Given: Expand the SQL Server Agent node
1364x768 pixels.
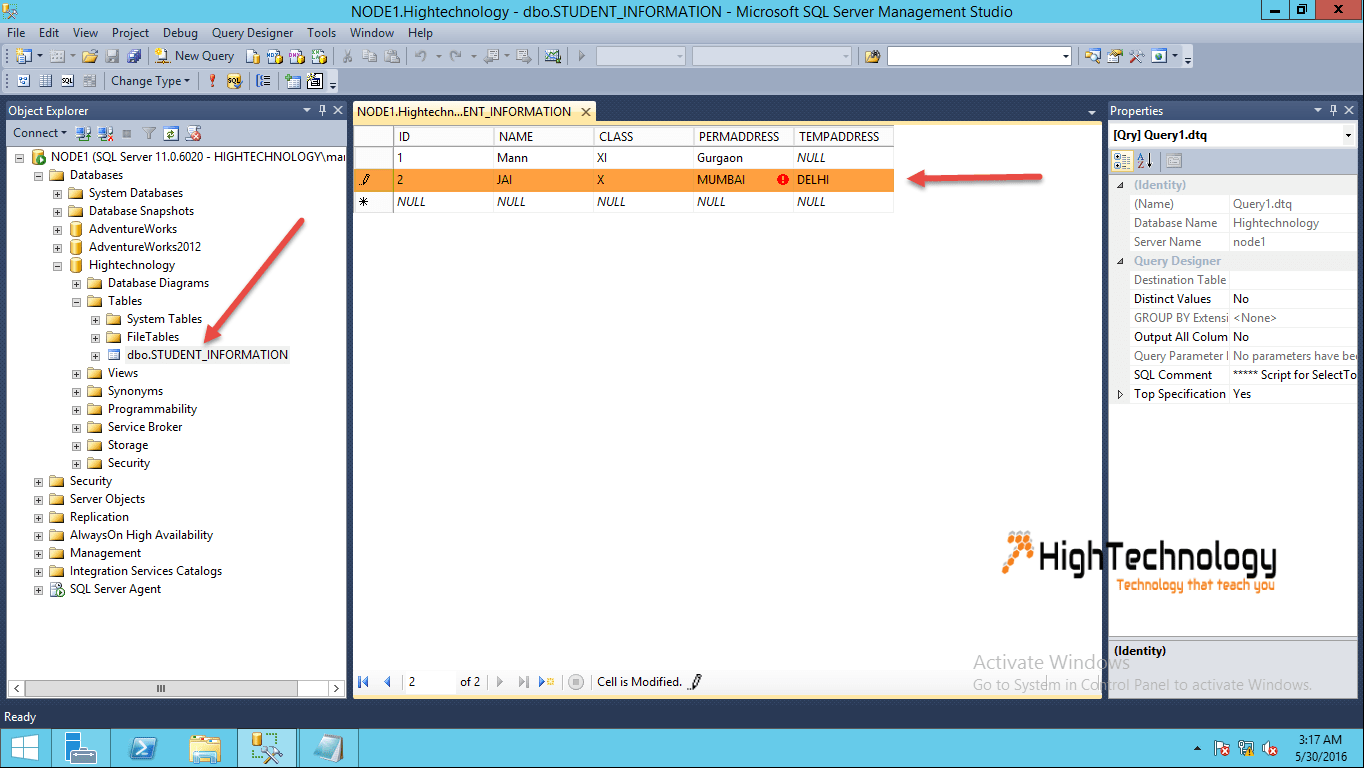Looking at the screenshot, I should 39,589.
